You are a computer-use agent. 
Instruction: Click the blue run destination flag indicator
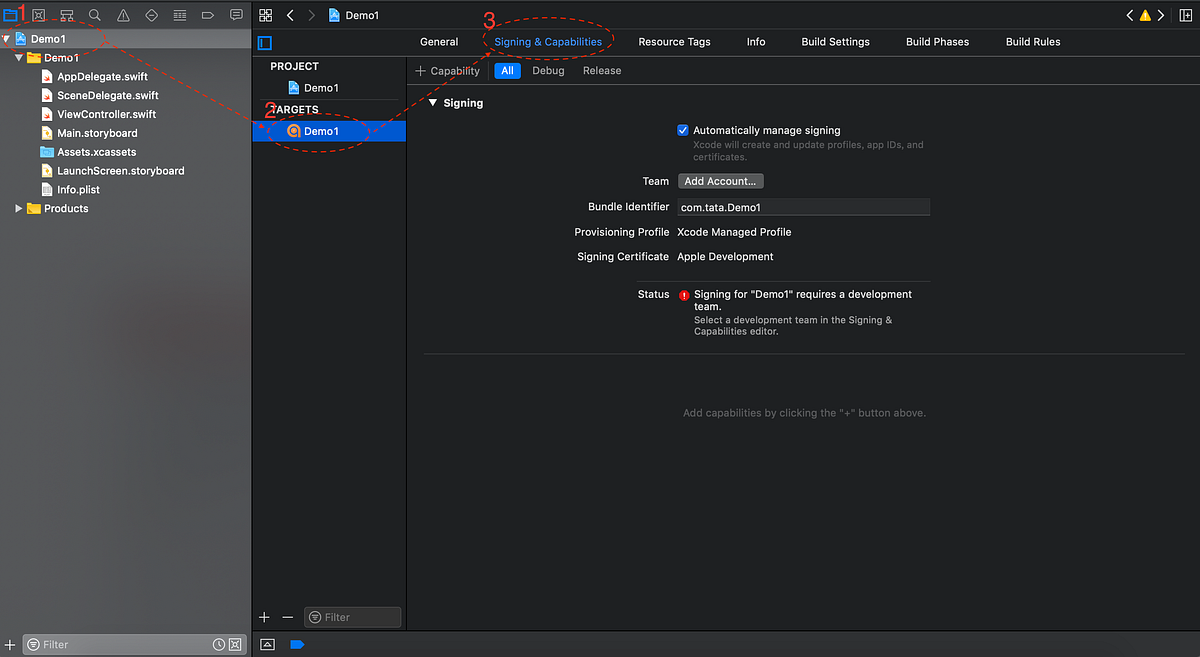297,645
